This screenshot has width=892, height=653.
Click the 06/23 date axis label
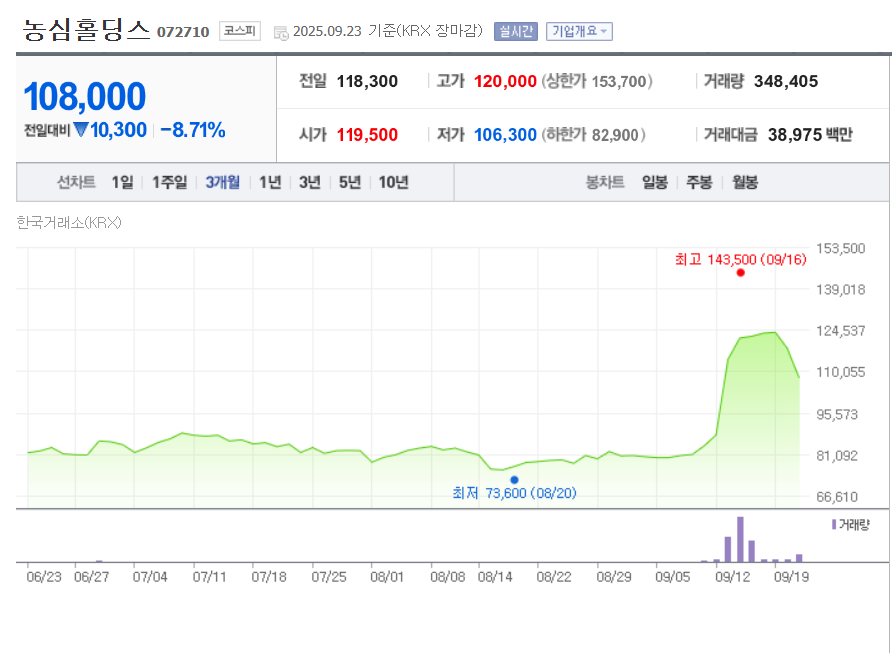pyautogui.click(x=44, y=577)
